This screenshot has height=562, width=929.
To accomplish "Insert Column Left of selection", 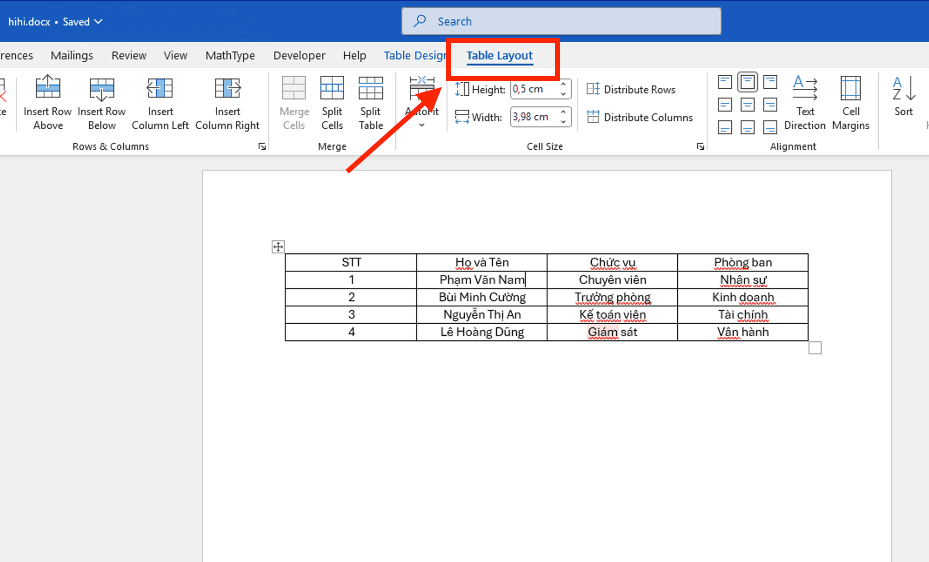I will click(160, 102).
